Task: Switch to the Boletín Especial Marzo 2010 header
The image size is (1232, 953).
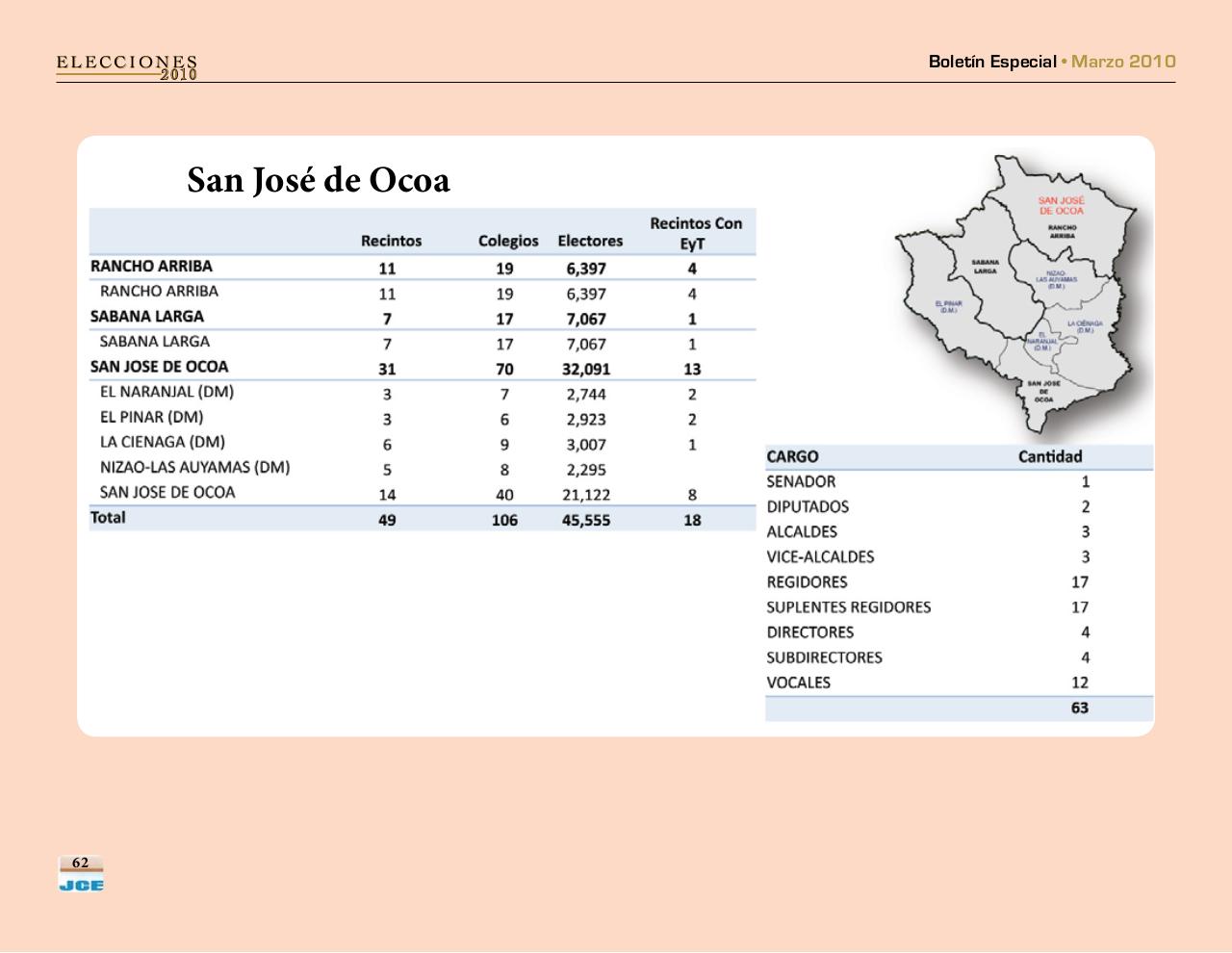Action: pos(1052,62)
